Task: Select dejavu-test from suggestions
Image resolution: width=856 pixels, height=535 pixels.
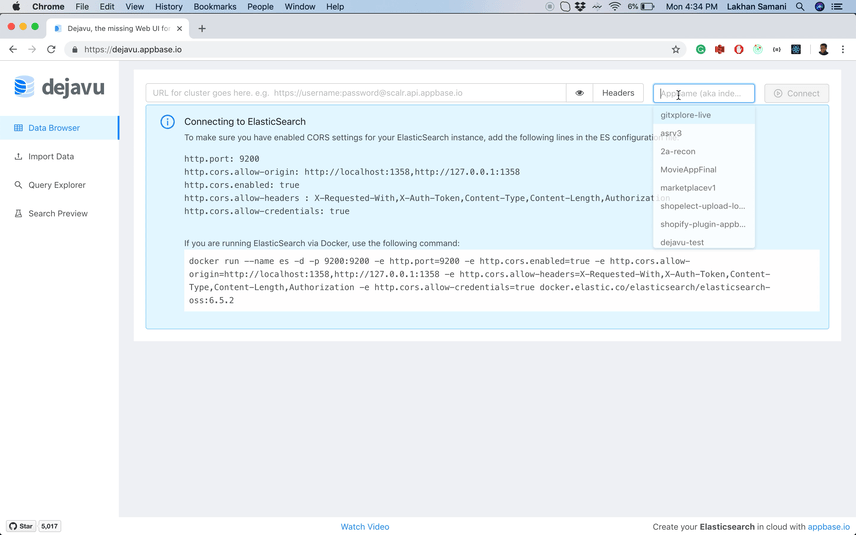Action: pyautogui.click(x=704, y=242)
